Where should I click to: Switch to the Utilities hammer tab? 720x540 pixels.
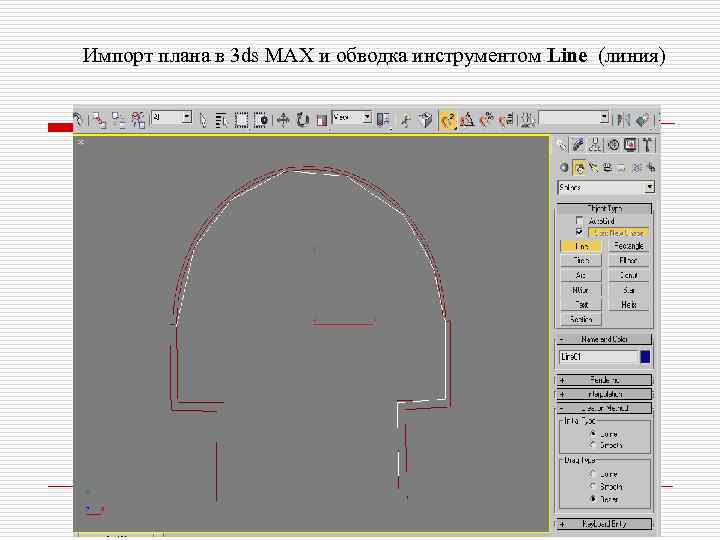[x=647, y=145]
